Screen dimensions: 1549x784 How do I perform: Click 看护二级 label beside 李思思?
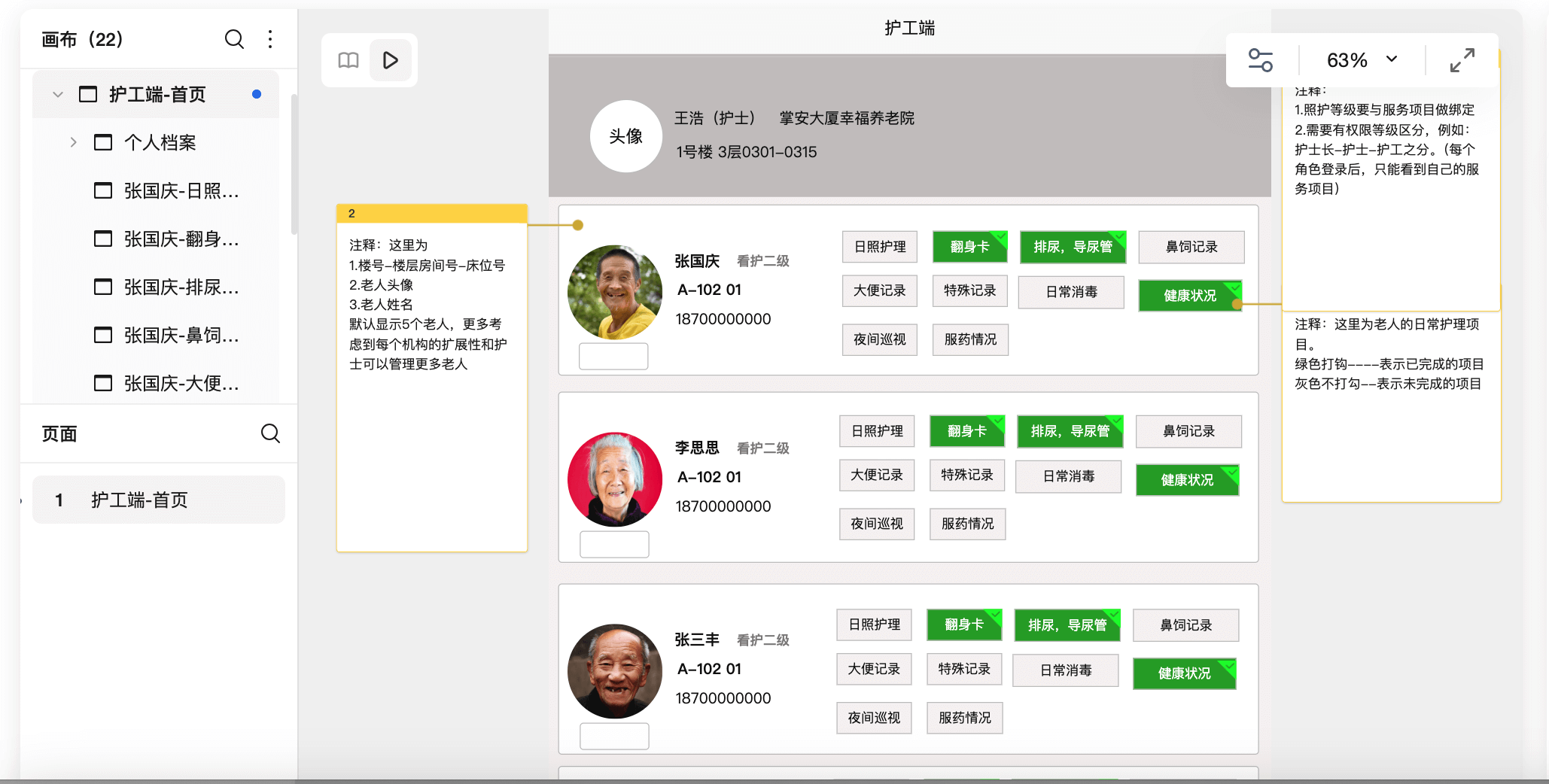point(762,448)
